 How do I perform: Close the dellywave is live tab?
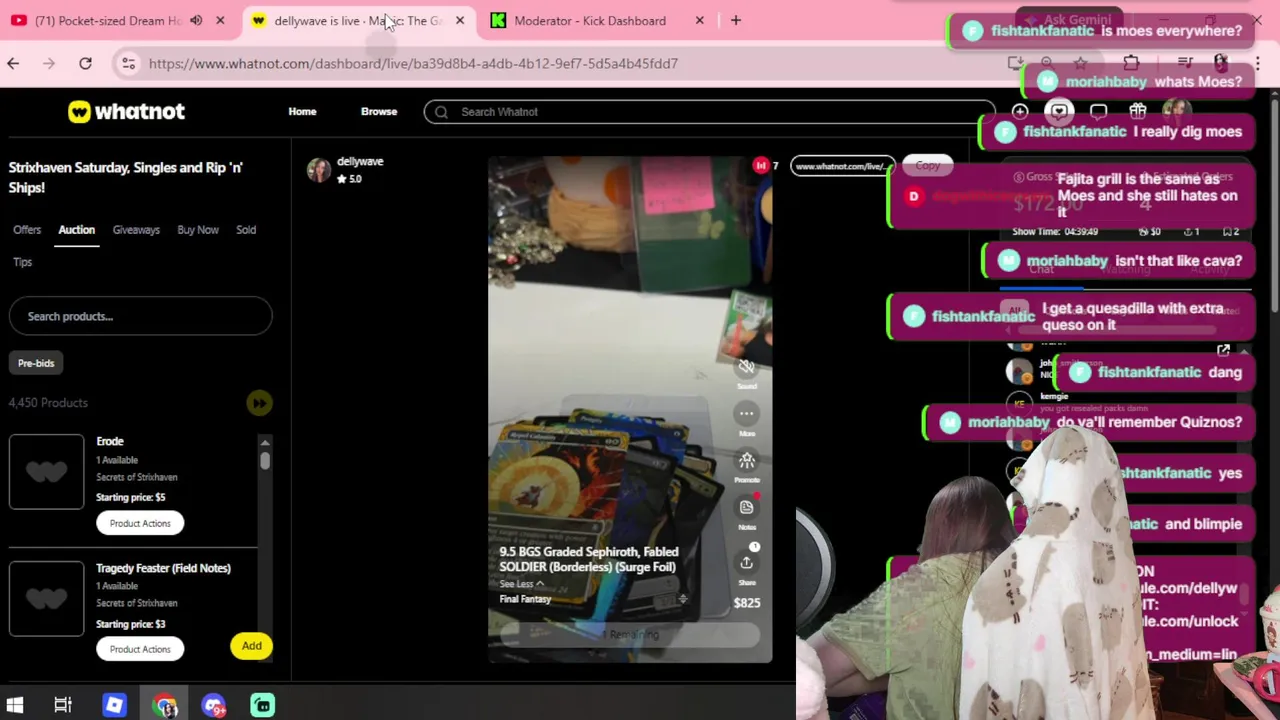(460, 20)
